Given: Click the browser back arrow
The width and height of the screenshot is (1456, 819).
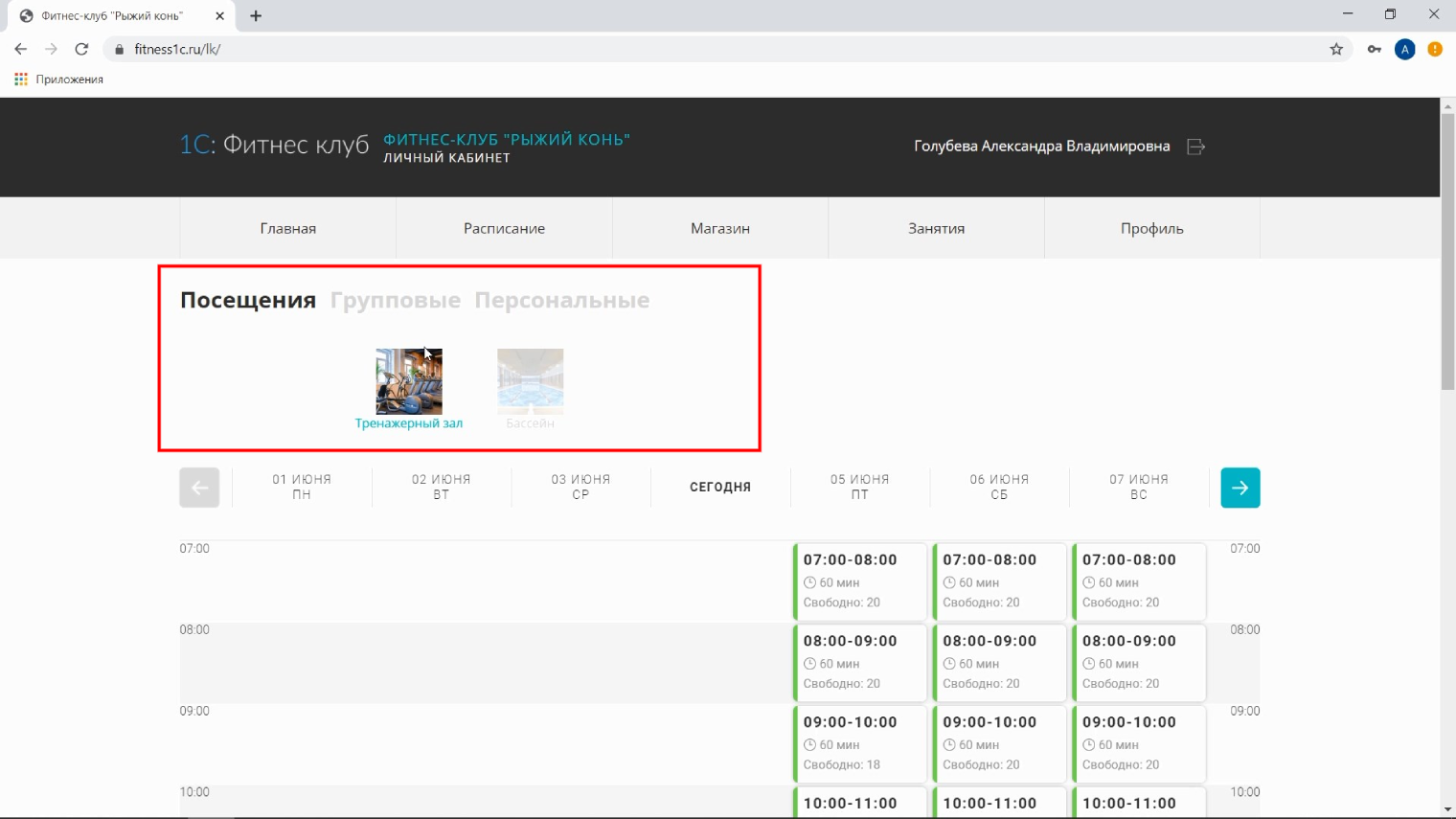Looking at the screenshot, I should [21, 49].
